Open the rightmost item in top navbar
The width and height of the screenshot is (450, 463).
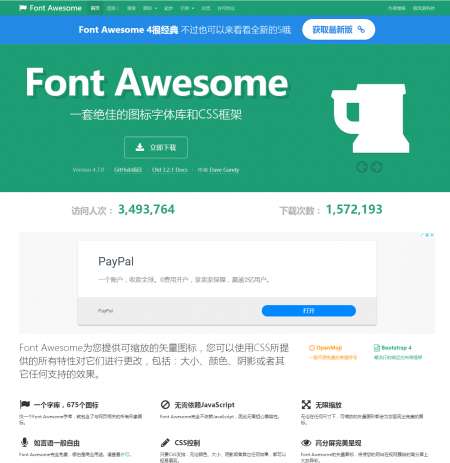click(x=423, y=8)
